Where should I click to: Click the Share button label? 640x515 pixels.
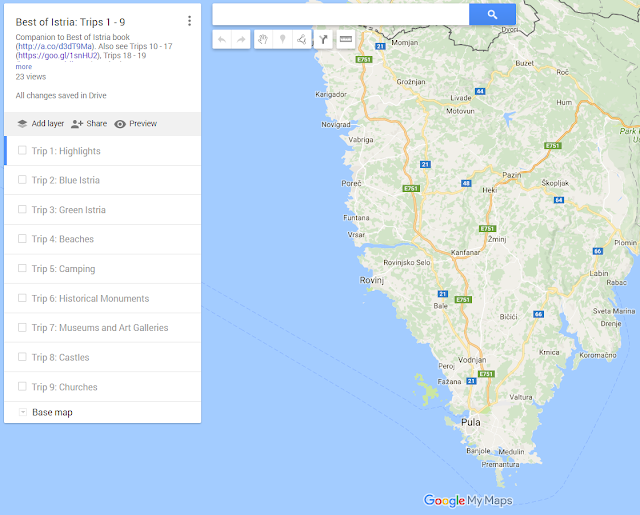pos(97,124)
